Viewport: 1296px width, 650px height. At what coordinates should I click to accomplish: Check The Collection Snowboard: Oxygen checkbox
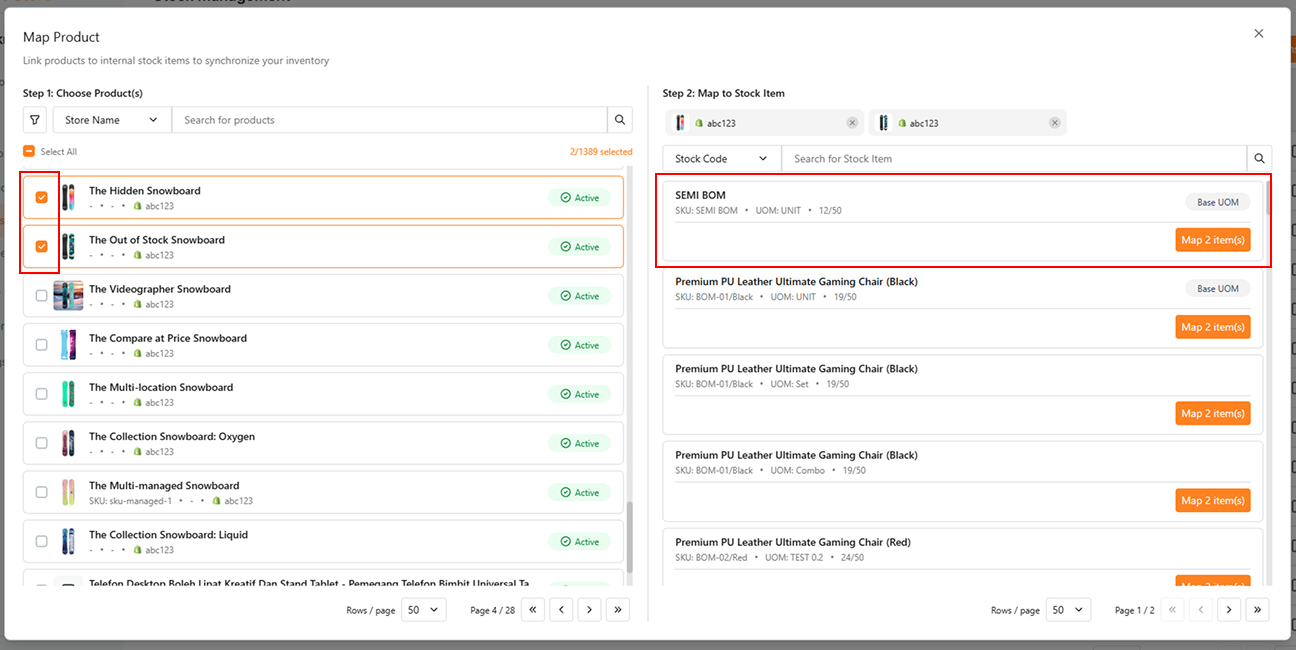coord(41,443)
